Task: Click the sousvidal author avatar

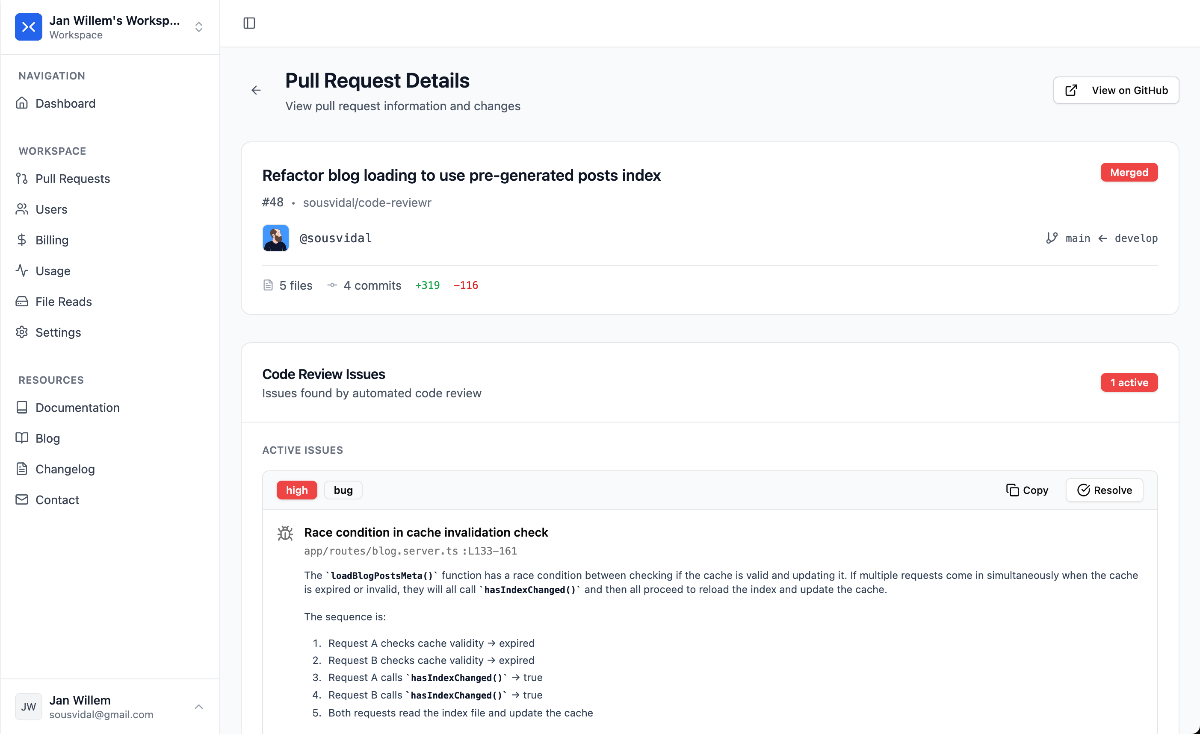Action: tap(276, 238)
